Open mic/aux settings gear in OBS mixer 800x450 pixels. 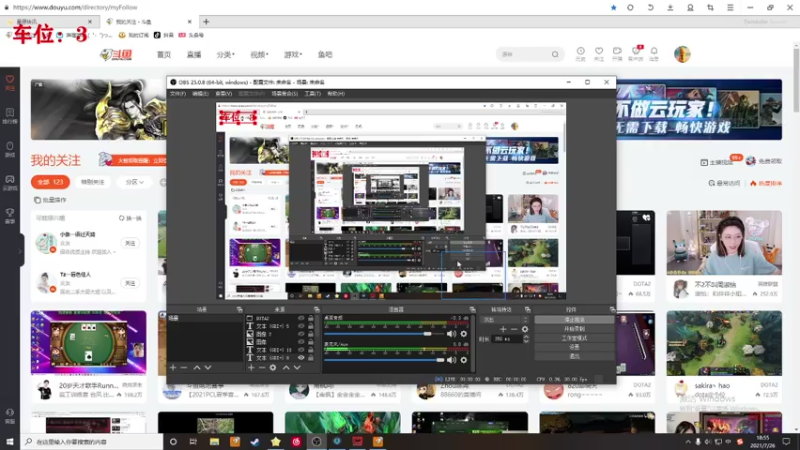[x=464, y=360]
